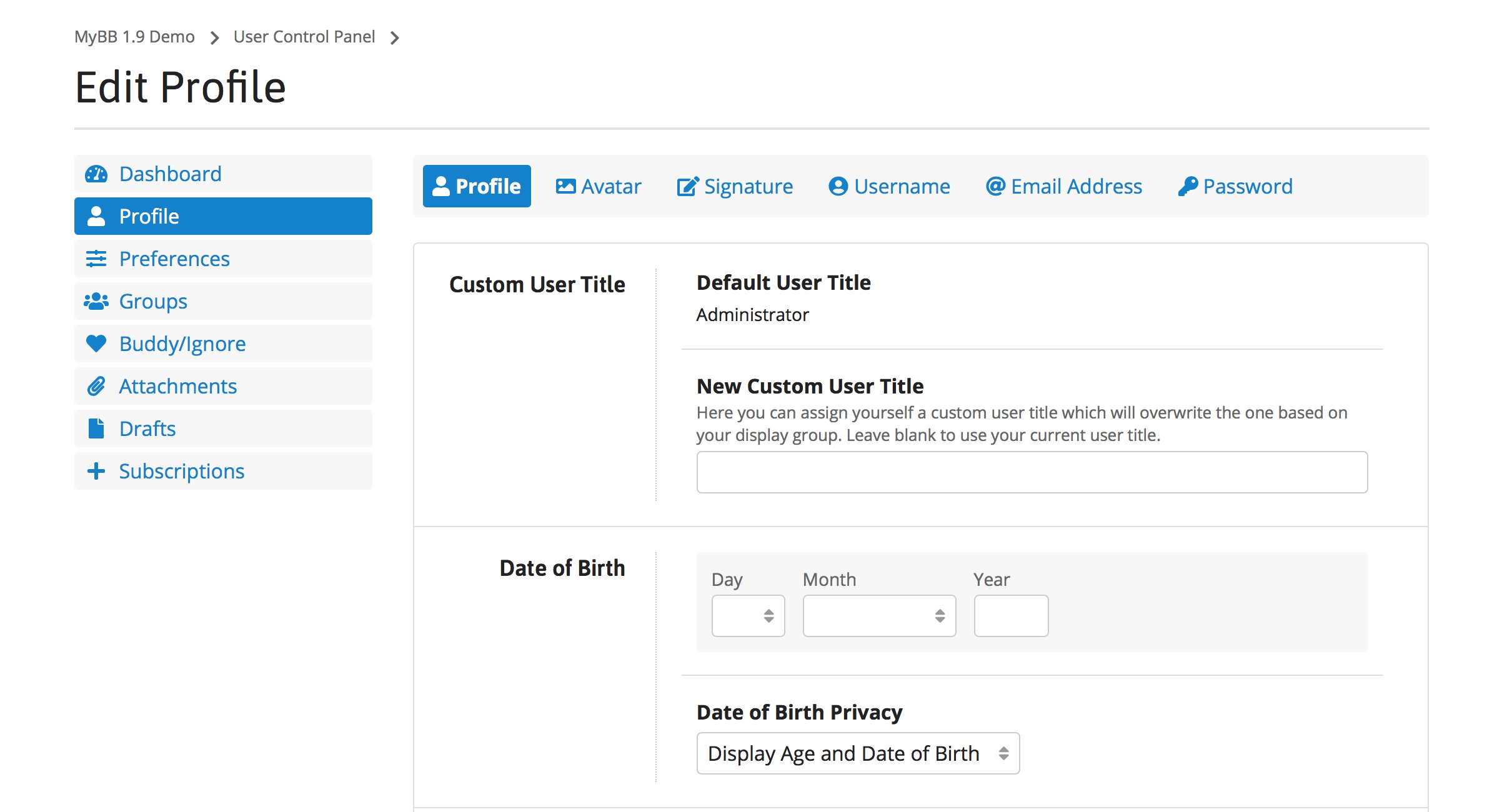Click the Dashboard gauge icon
The height and width of the screenshot is (812, 1502).
96,174
